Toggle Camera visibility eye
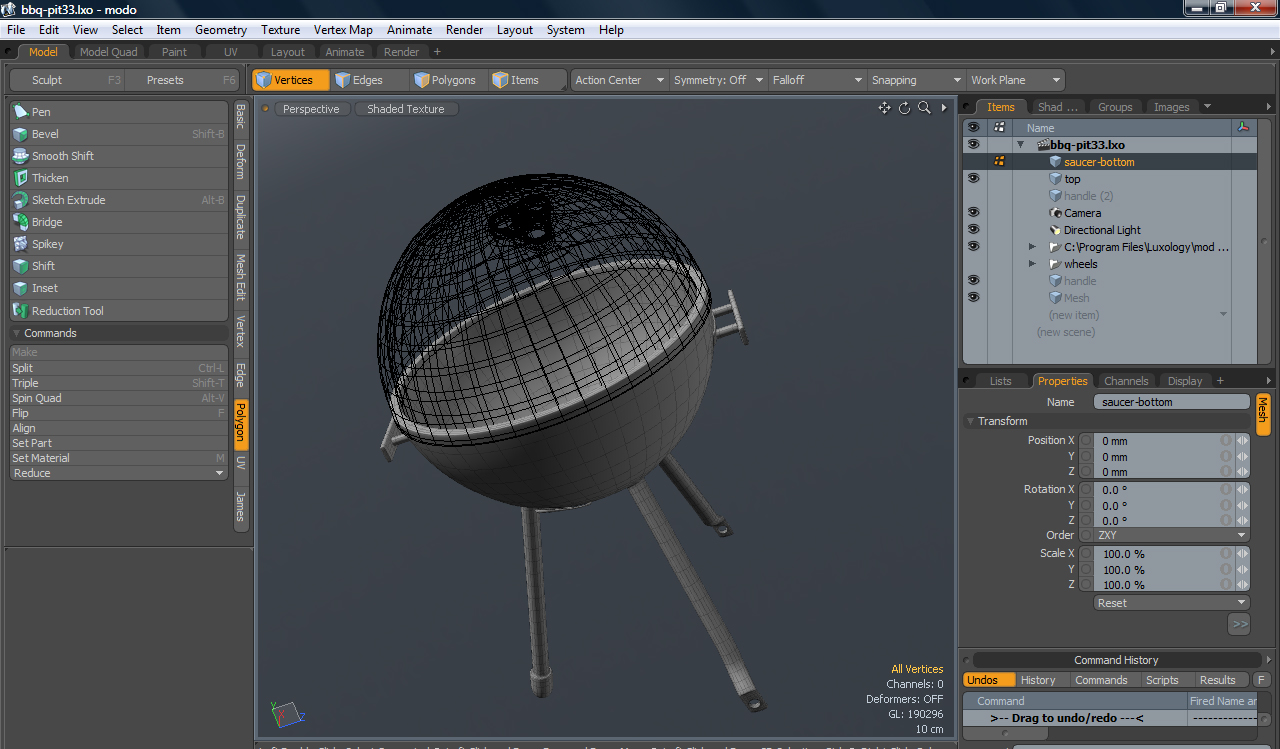 [973, 212]
